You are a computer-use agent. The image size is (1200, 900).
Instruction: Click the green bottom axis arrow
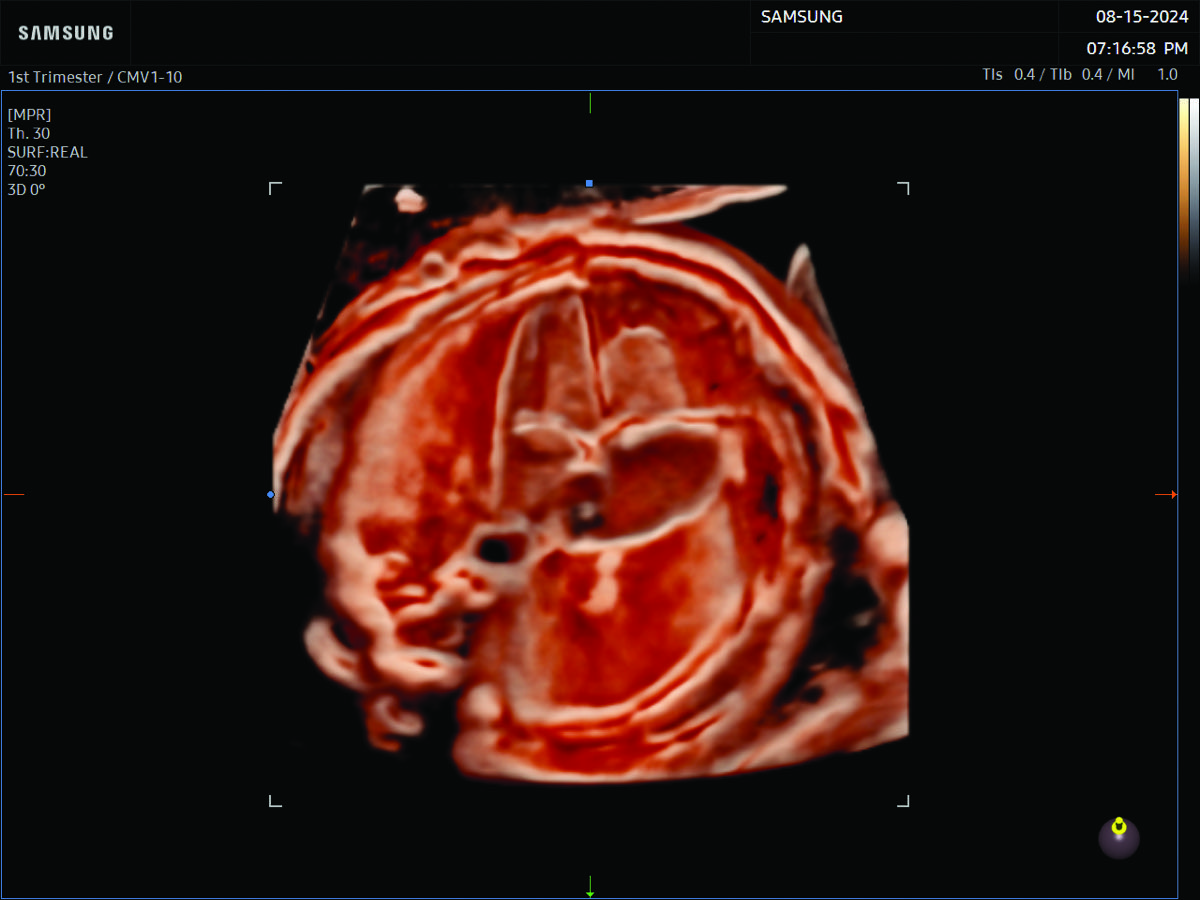[590, 886]
